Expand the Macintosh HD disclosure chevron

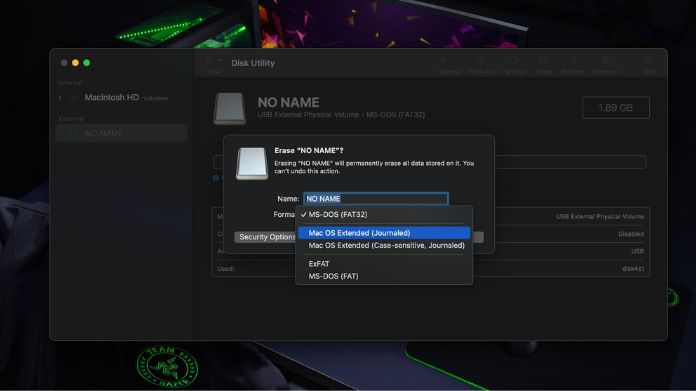coord(60,98)
